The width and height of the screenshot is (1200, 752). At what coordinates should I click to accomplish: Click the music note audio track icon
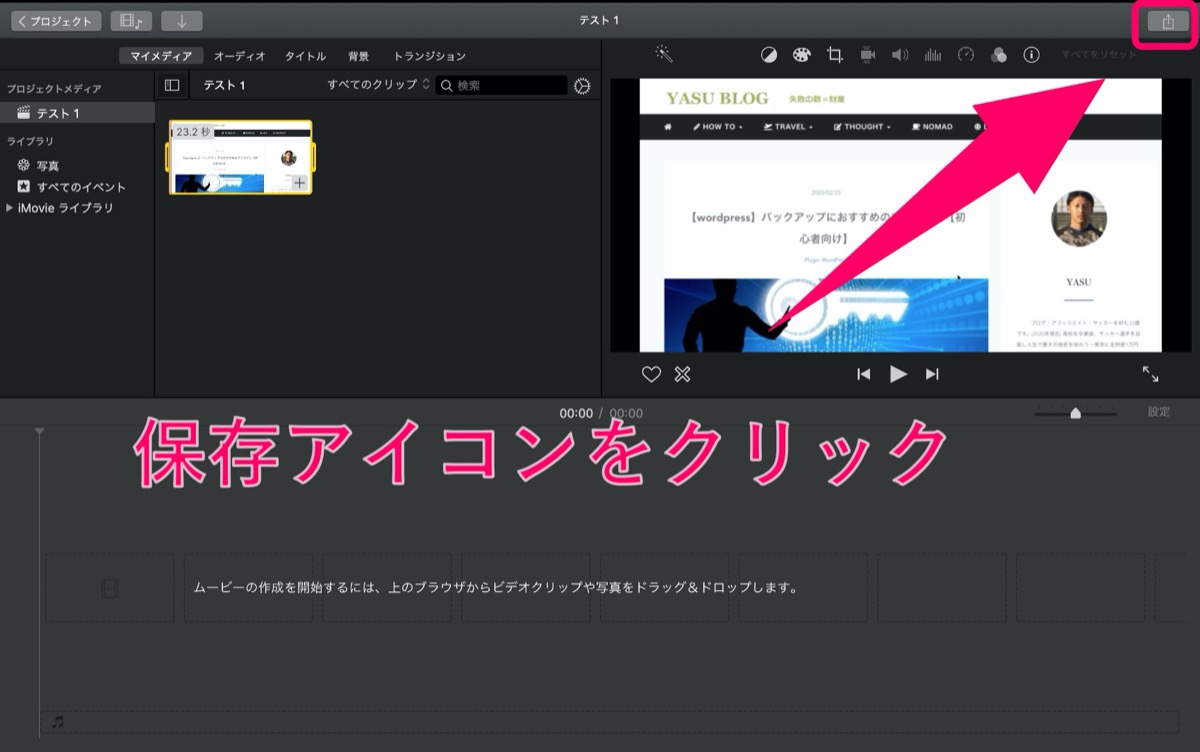click(58, 721)
